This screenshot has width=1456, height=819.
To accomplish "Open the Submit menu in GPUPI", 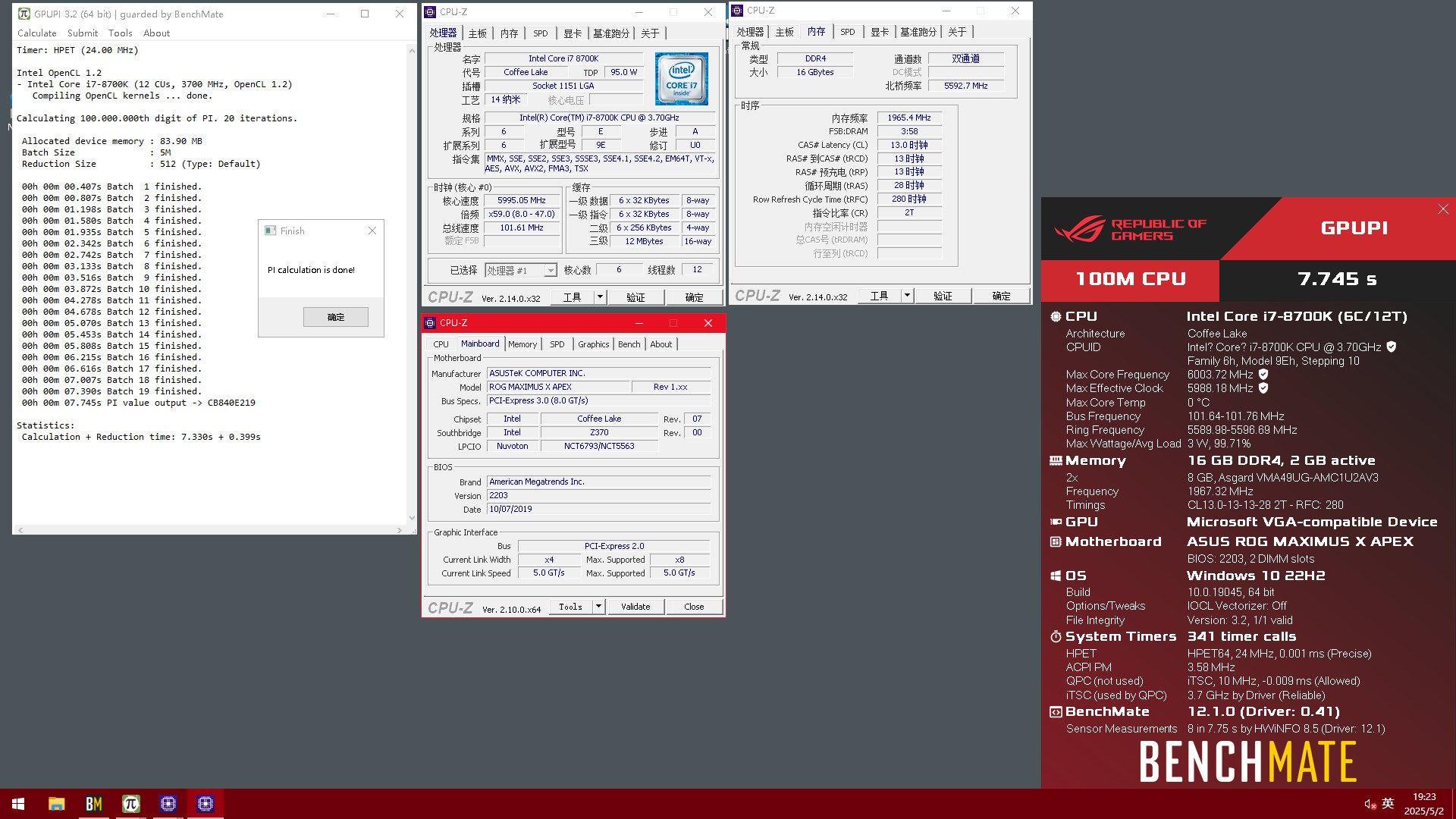I will click(82, 33).
